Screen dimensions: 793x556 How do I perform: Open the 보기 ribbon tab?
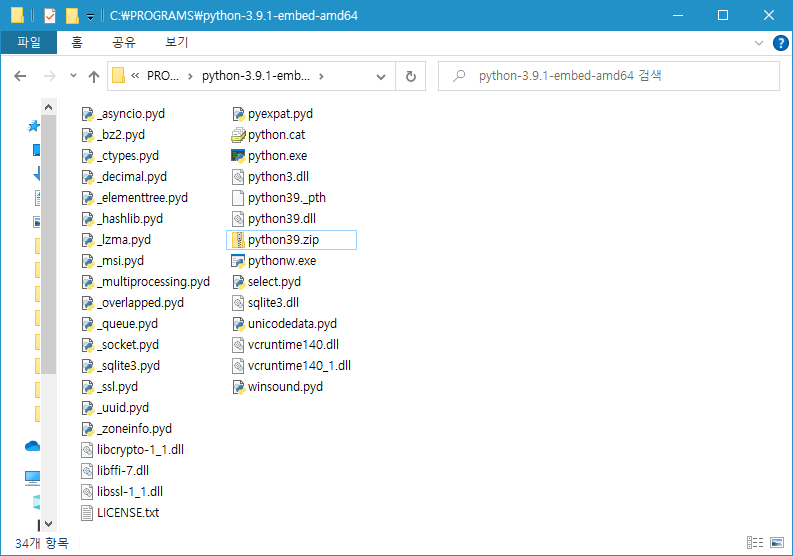(x=177, y=42)
